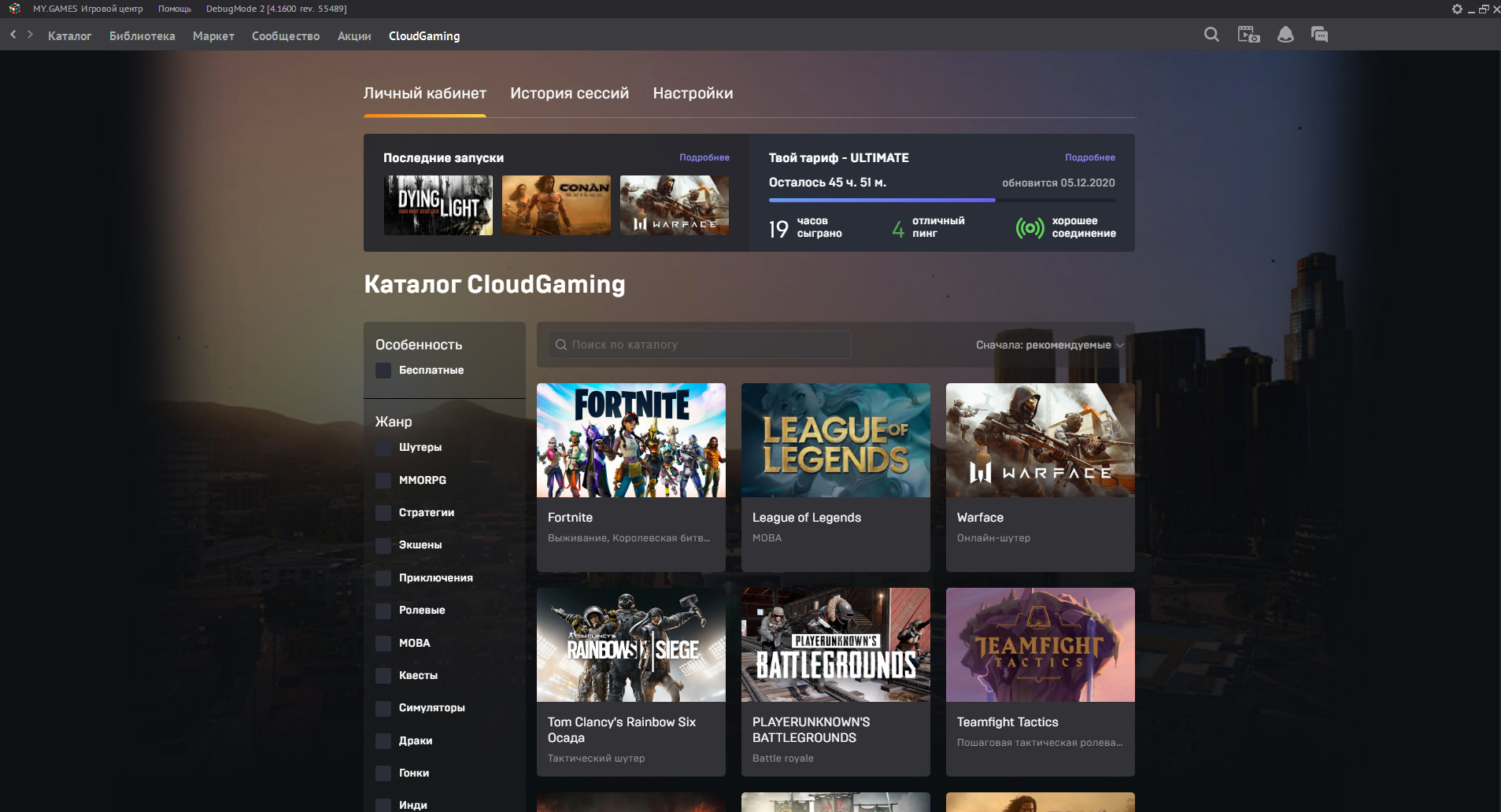Open Warface recent launch thumbnail
Viewport: 1501px width, 812px height.
tap(675, 205)
